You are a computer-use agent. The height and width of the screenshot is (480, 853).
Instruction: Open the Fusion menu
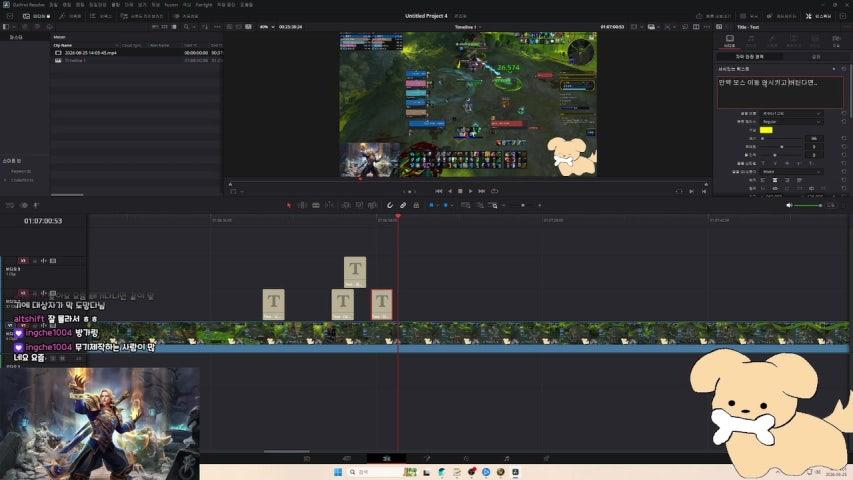[171, 4]
